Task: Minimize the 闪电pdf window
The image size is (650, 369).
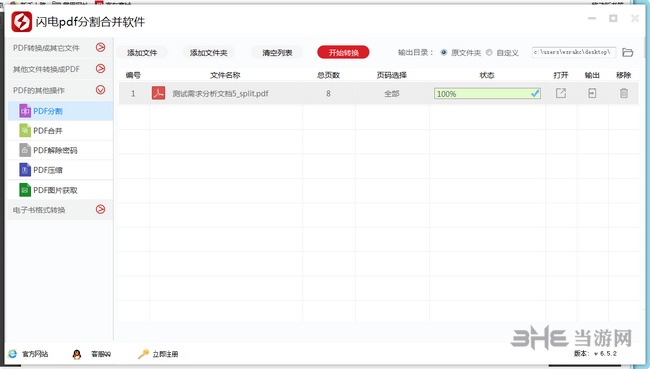Action: [x=592, y=18]
